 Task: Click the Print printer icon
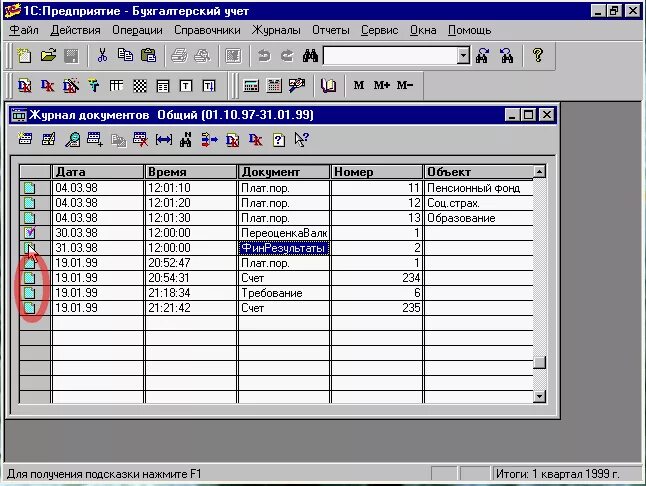[x=179, y=55]
